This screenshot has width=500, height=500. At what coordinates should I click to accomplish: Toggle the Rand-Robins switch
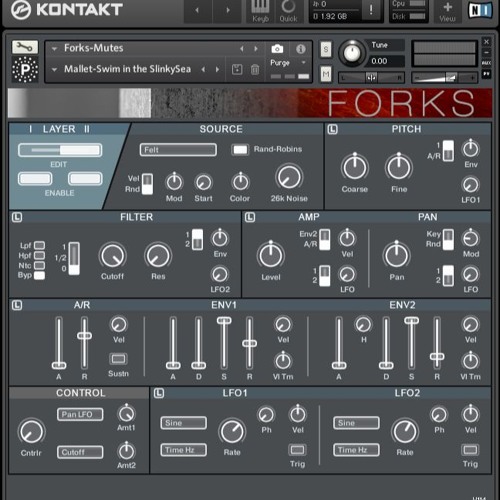coord(240,150)
